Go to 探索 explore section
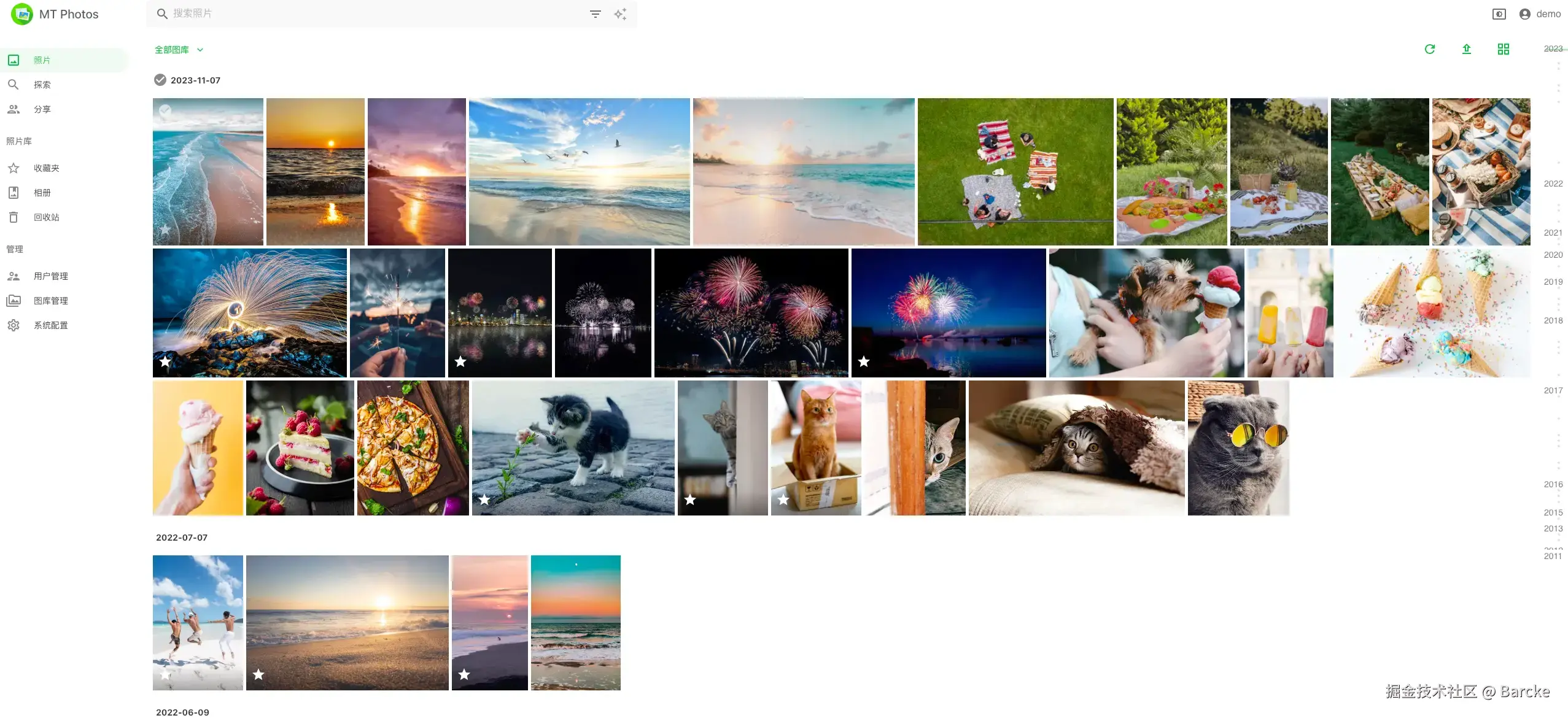 42,85
